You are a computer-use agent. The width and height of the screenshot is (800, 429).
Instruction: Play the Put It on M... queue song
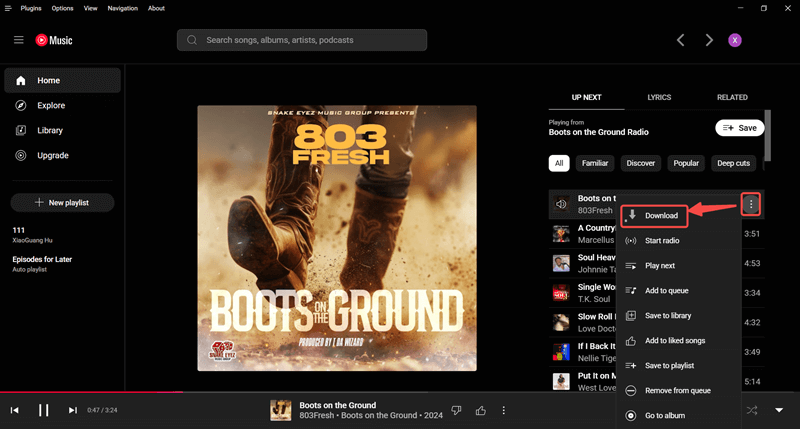pos(584,382)
